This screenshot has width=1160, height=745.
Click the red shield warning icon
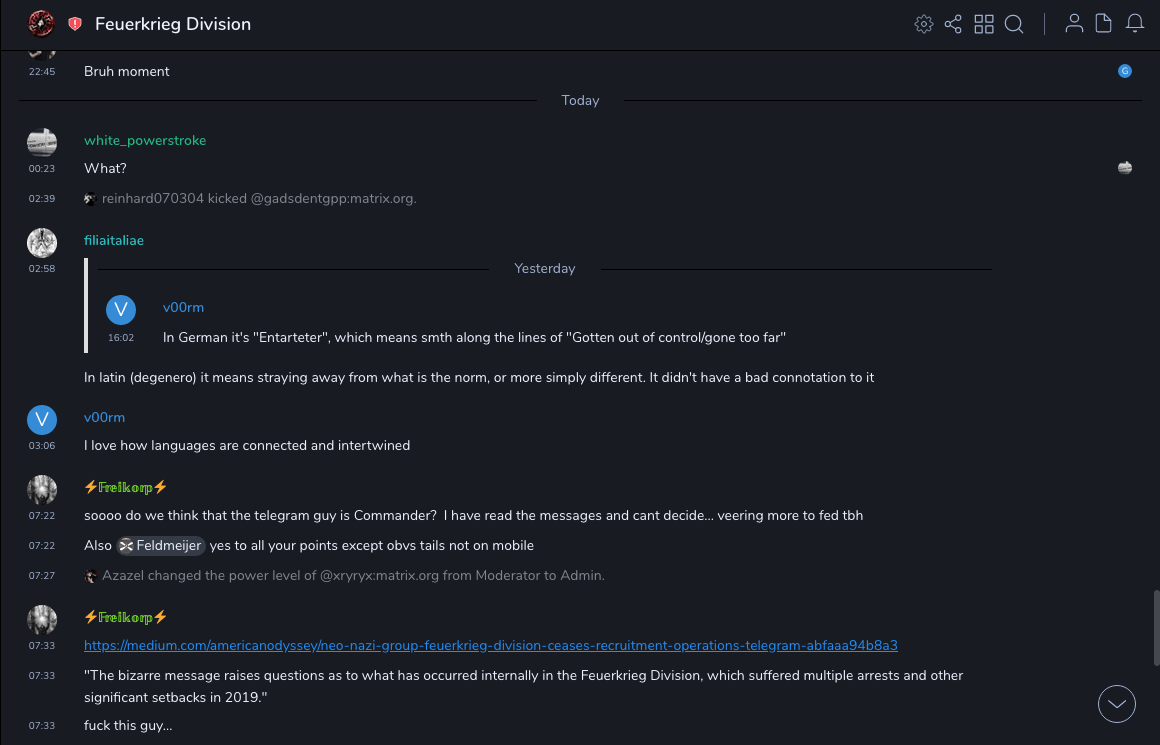[x=75, y=24]
